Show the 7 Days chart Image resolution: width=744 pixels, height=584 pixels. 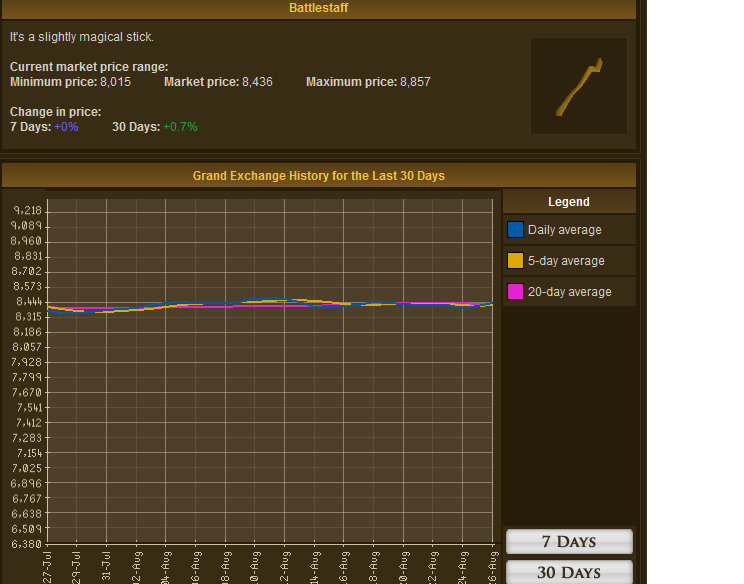point(569,541)
